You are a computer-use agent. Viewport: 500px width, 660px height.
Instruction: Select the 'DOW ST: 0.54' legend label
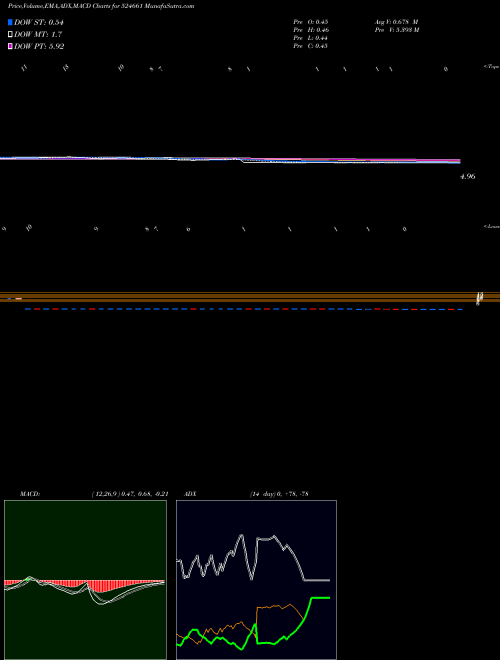39,22
